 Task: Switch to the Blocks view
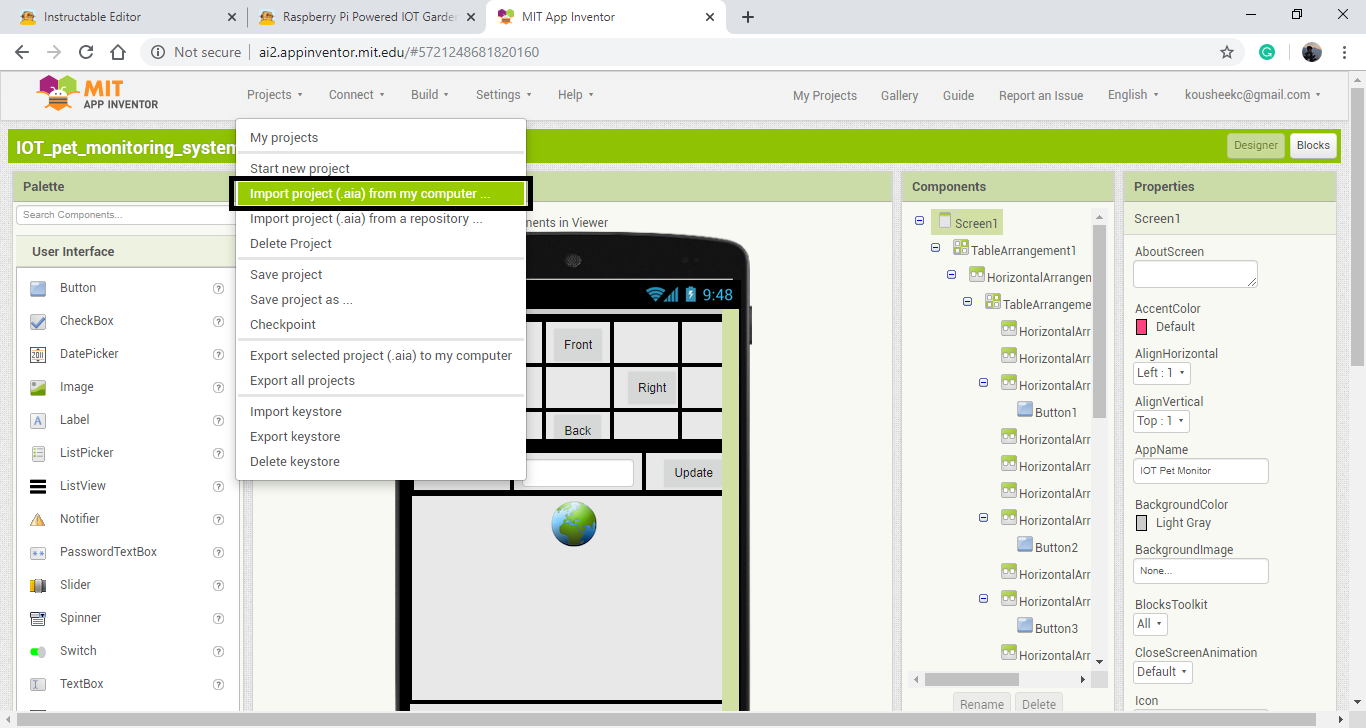click(1312, 145)
